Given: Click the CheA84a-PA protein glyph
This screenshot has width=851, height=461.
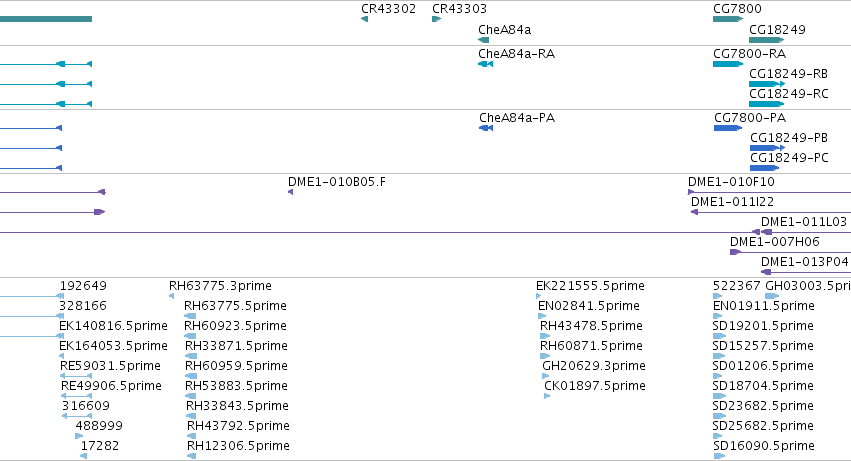Looking at the screenshot, I should tap(486, 128).
